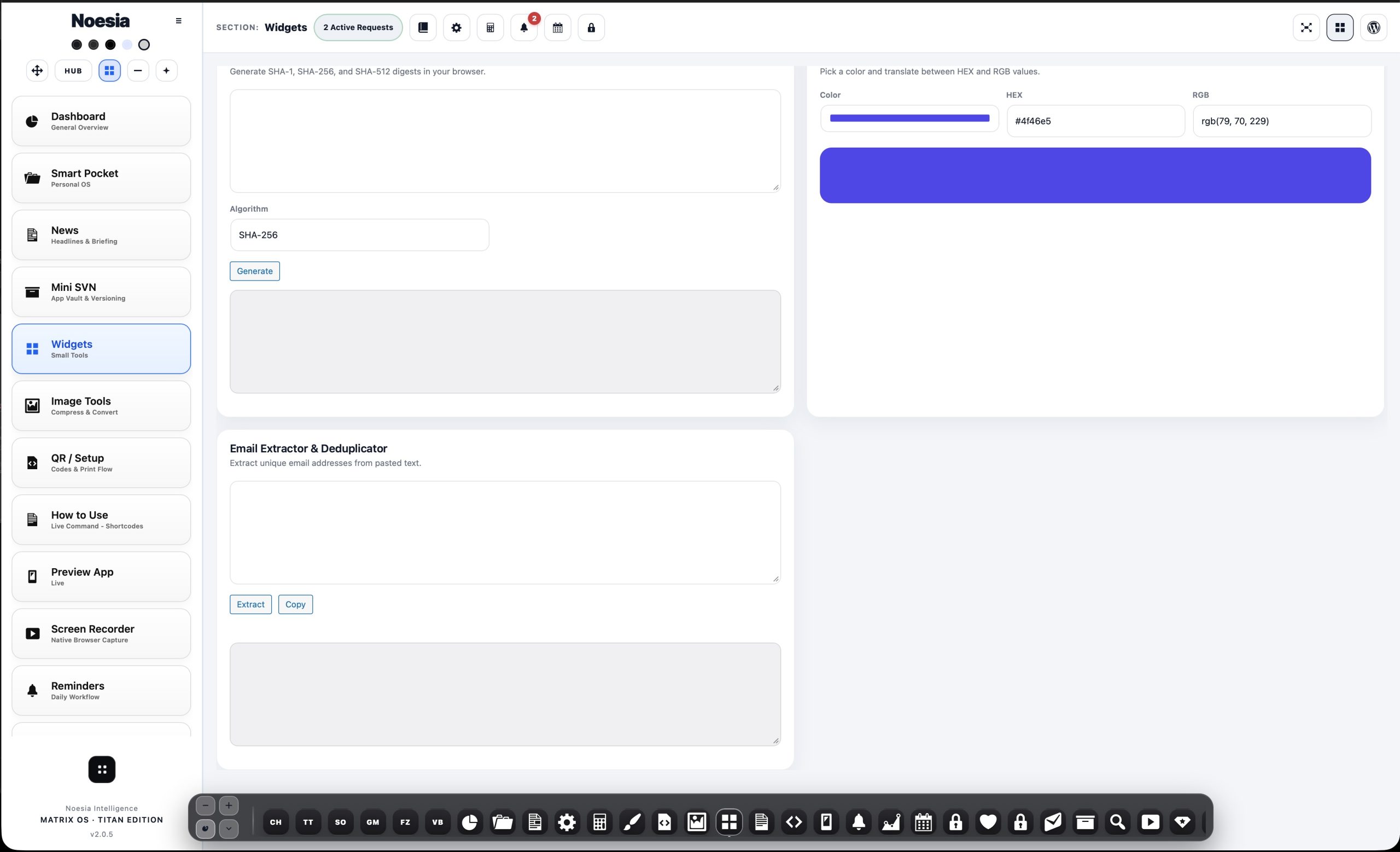Click the WordPress icon at top right
The image size is (1400, 852).
pyautogui.click(x=1373, y=27)
